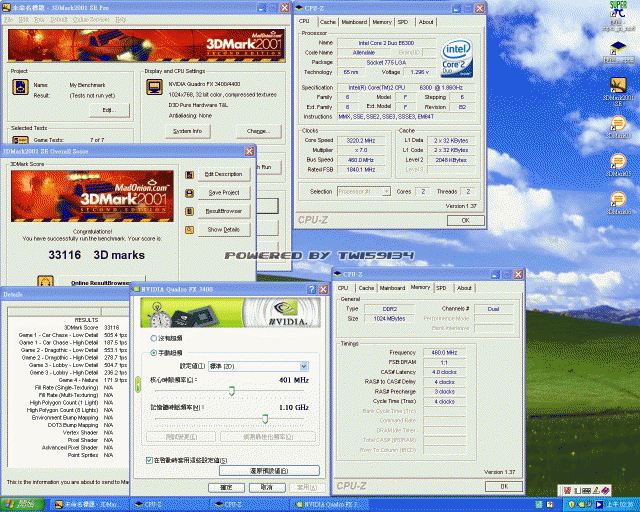Click the gray tray icon beside the NVIDIA icon

click(x=589, y=505)
